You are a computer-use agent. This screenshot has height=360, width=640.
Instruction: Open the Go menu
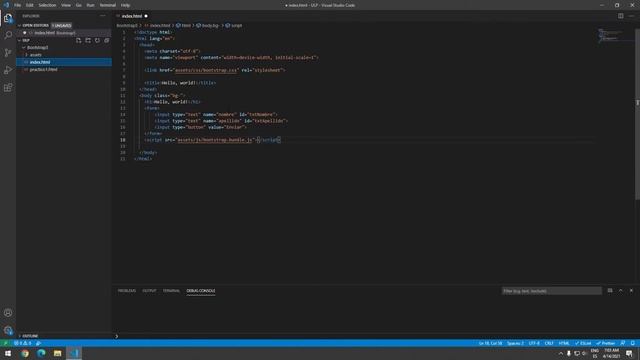coord(79,5)
